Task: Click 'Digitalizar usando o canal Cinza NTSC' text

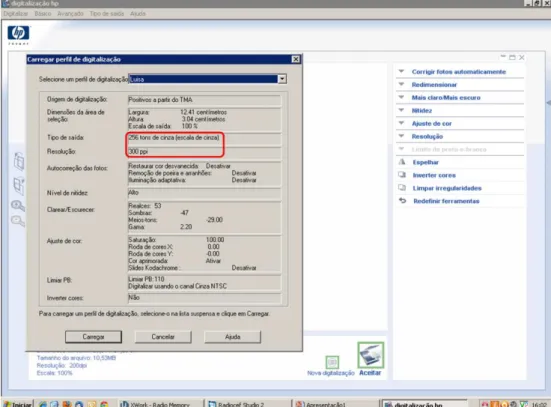Action: [177, 286]
